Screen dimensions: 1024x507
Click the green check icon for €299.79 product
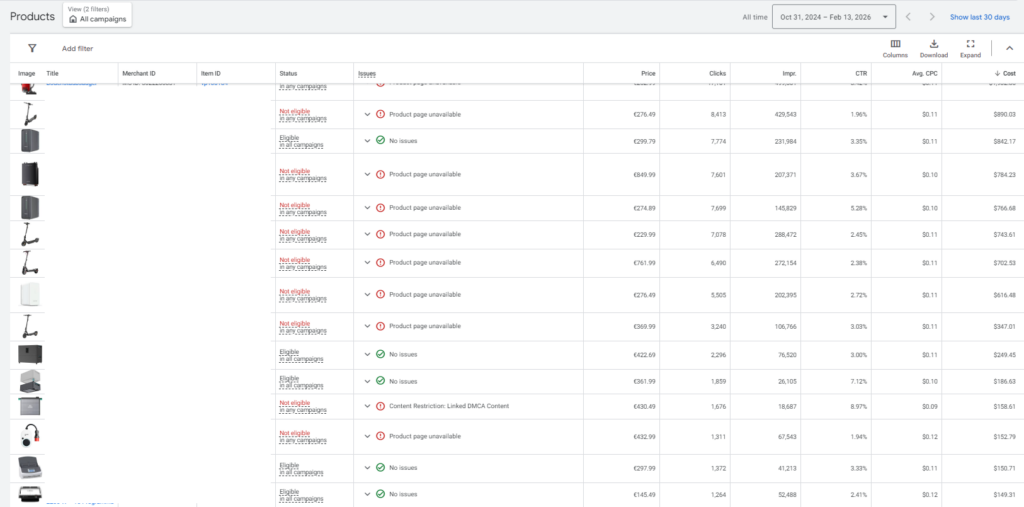pos(380,140)
